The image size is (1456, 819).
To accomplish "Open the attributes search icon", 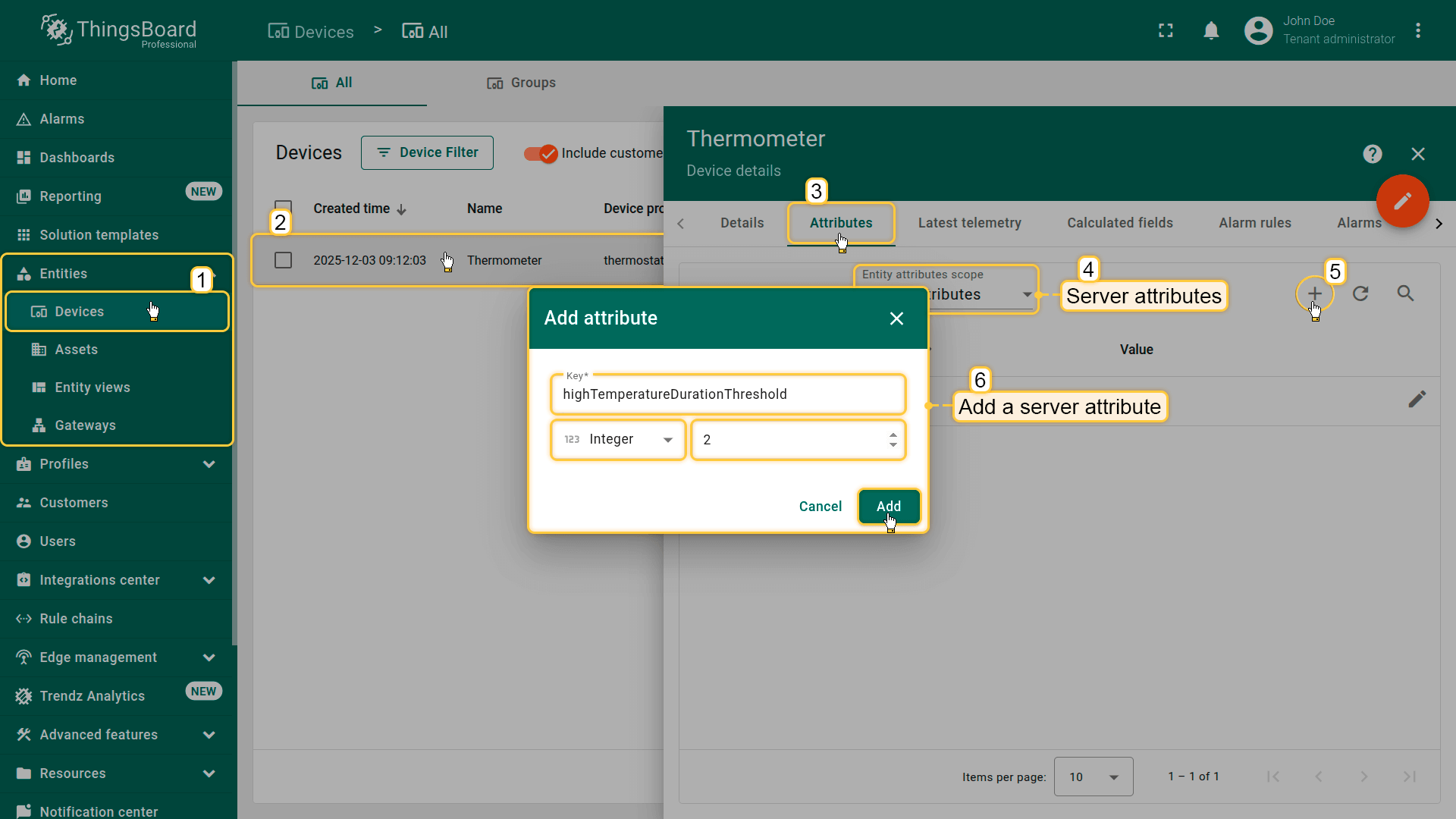I will tap(1405, 293).
